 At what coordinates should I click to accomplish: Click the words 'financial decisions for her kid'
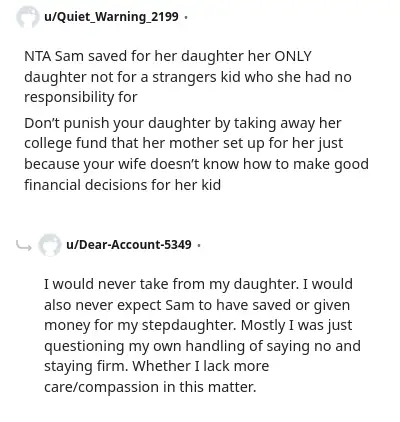(x=122, y=185)
